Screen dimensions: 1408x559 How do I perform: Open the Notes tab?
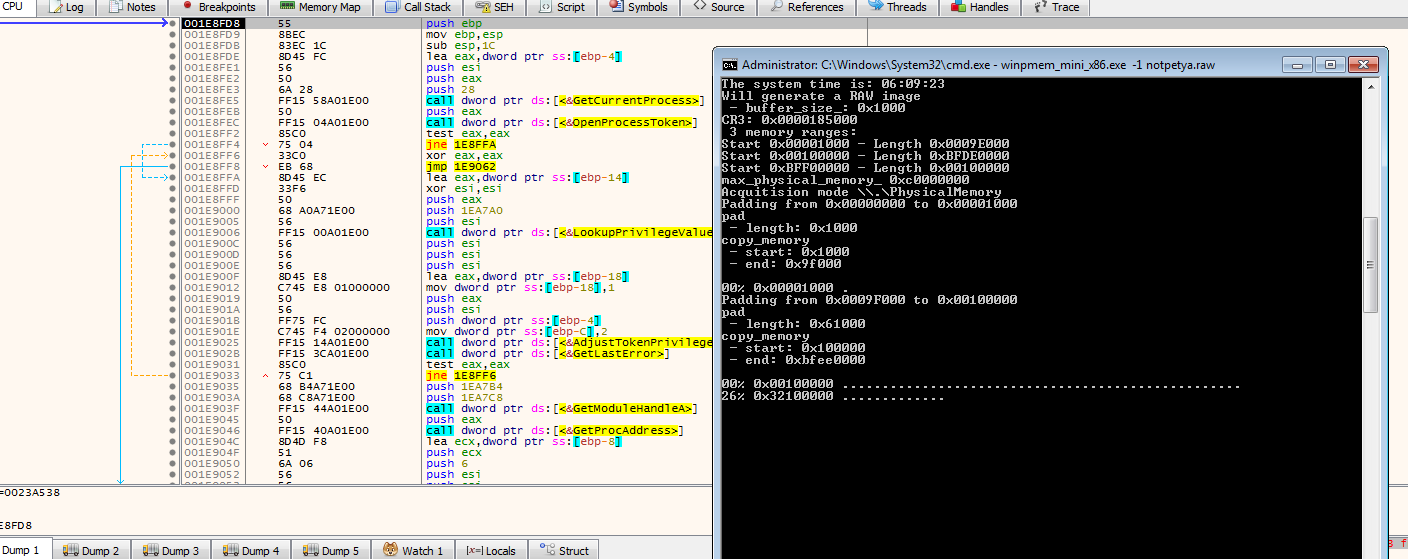[131, 7]
